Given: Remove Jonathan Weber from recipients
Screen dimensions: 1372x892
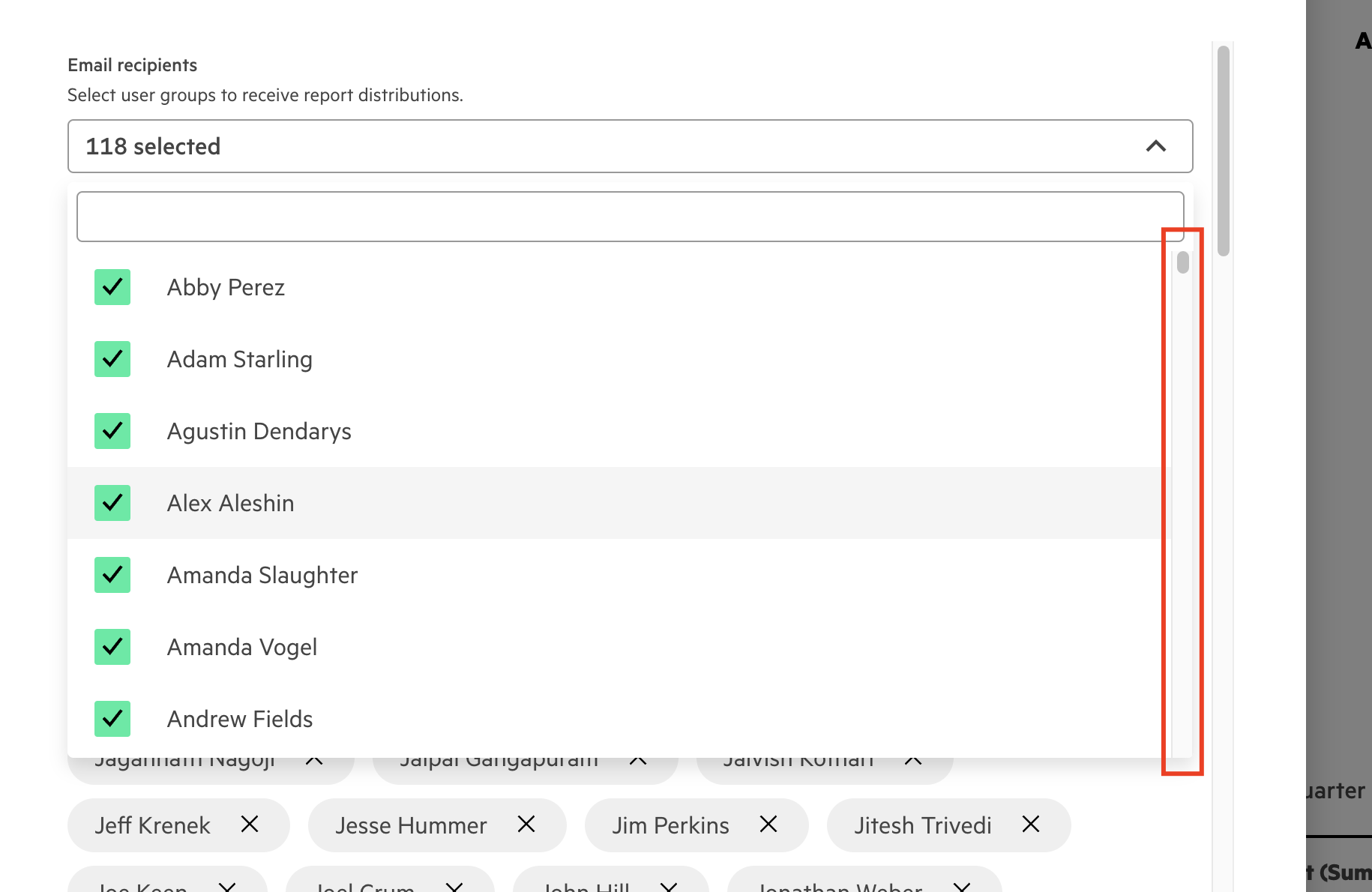Looking at the screenshot, I should [962, 888].
